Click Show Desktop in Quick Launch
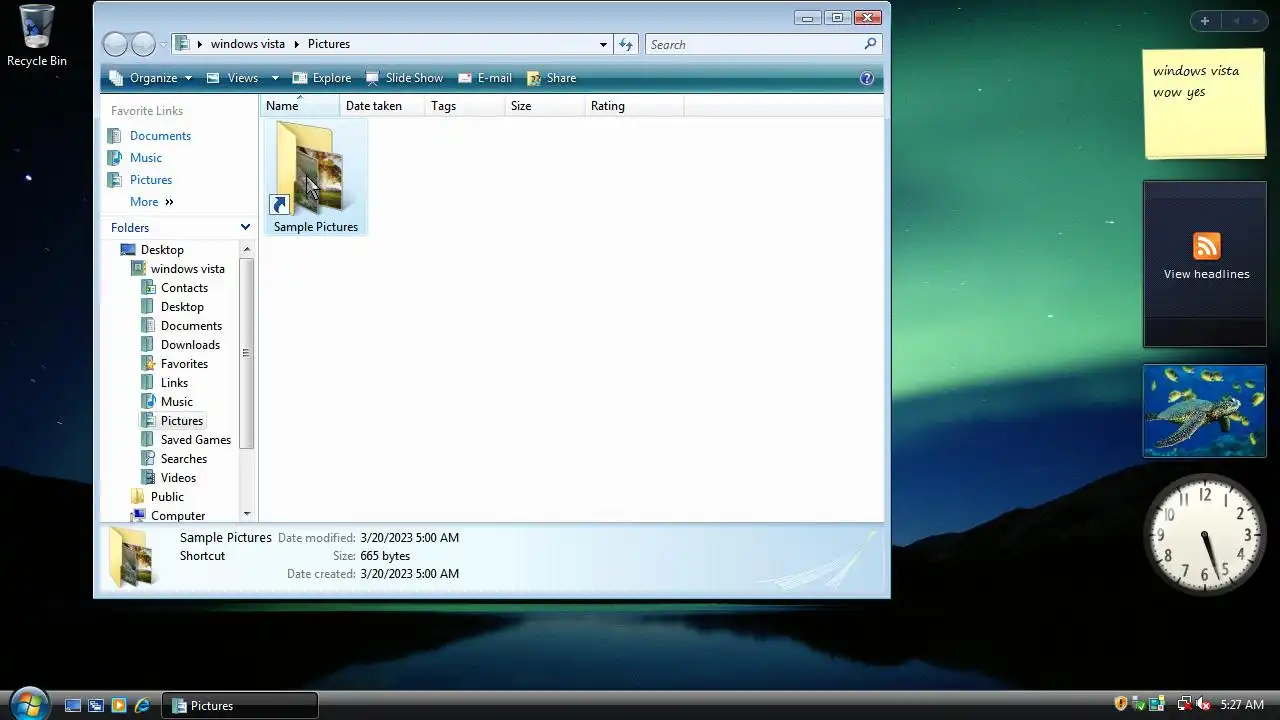Image resolution: width=1280 pixels, height=720 pixels. tap(73, 705)
